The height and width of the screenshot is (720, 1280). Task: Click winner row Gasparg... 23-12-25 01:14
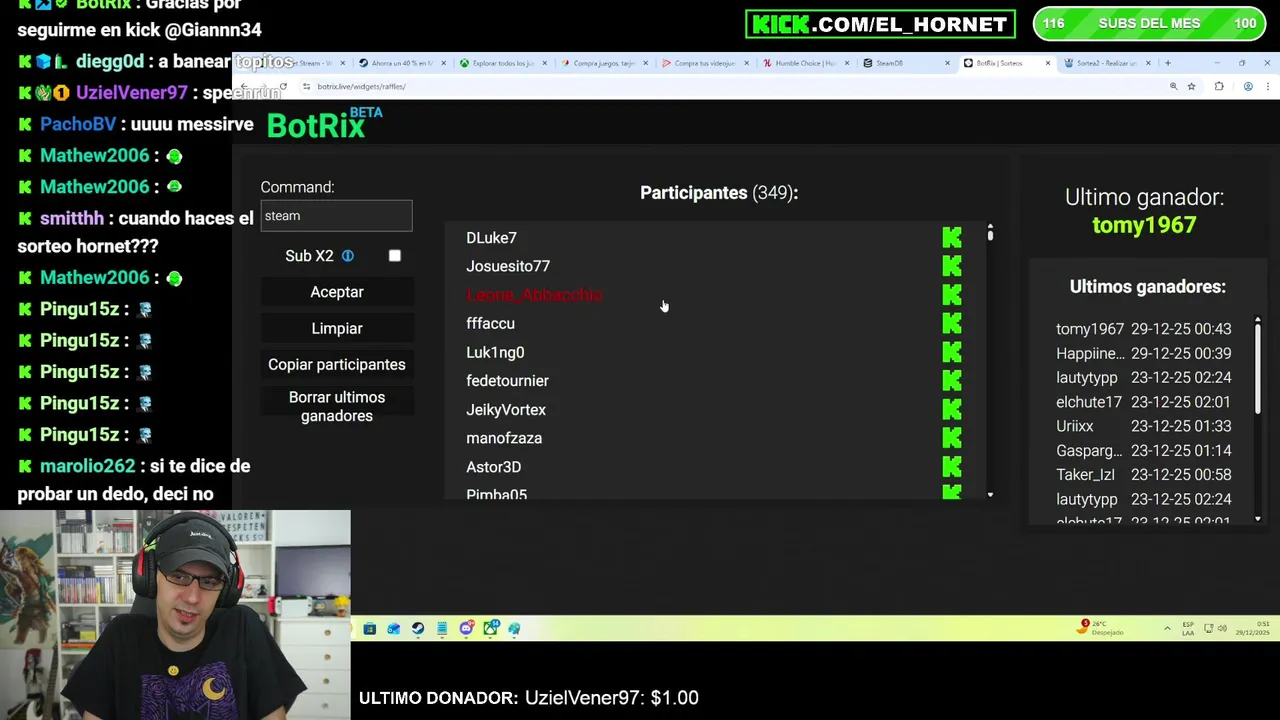[x=1144, y=451]
